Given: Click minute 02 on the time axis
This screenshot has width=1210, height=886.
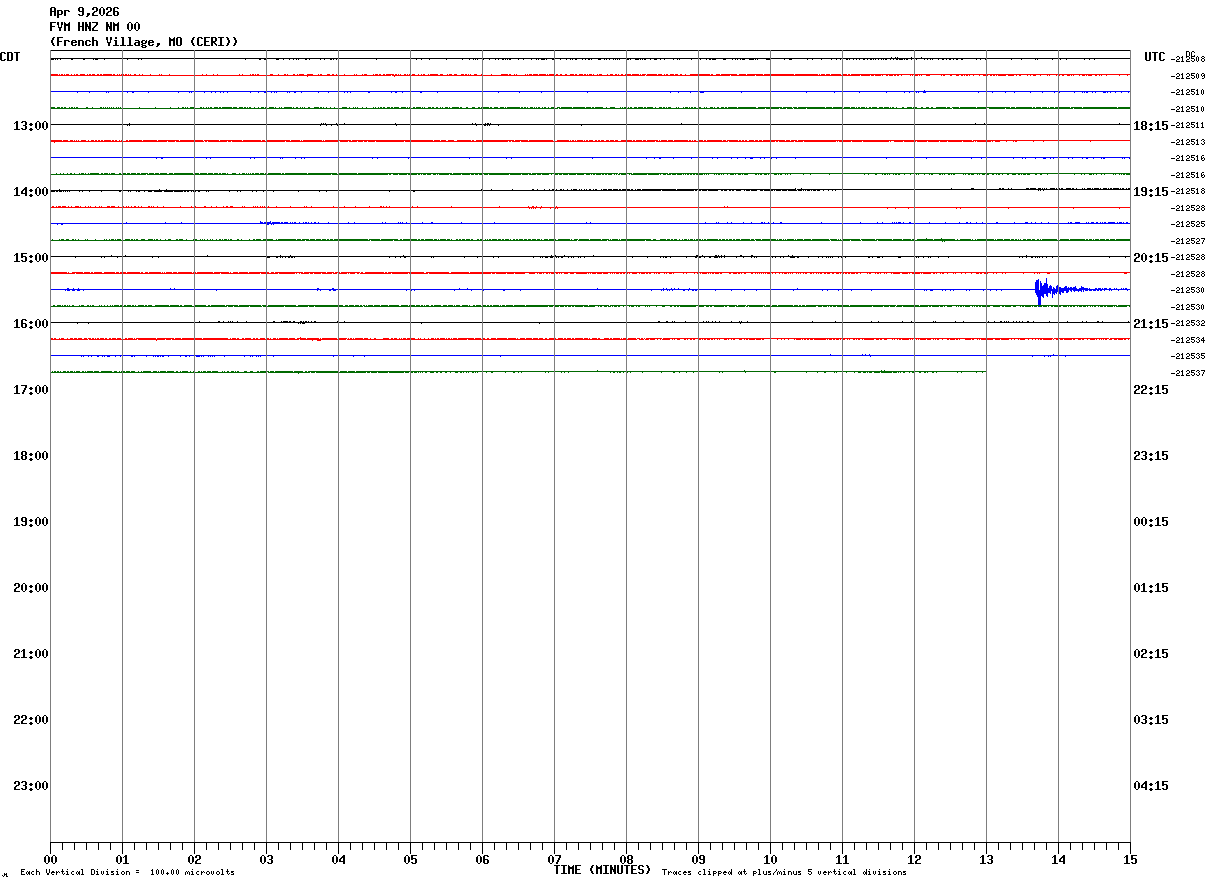Looking at the screenshot, I should point(194,859).
